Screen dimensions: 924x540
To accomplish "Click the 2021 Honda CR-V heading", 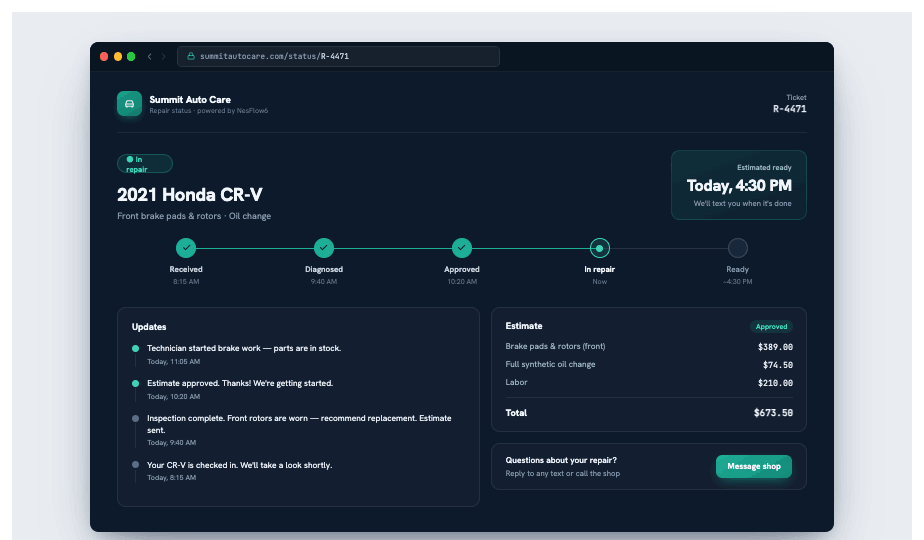I will pyautogui.click(x=190, y=195).
